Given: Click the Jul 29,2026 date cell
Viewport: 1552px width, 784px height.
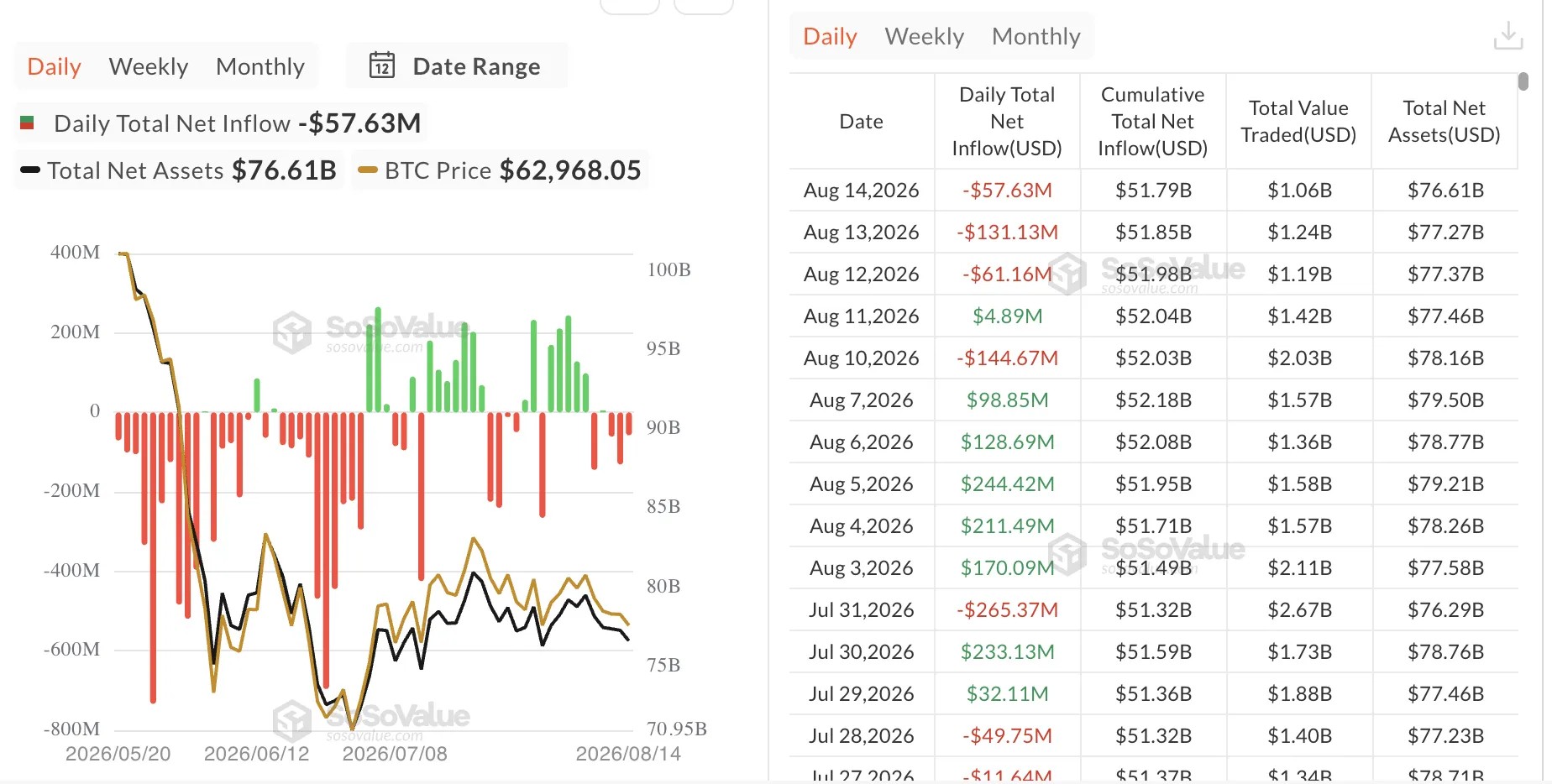Looking at the screenshot, I should point(862,694).
